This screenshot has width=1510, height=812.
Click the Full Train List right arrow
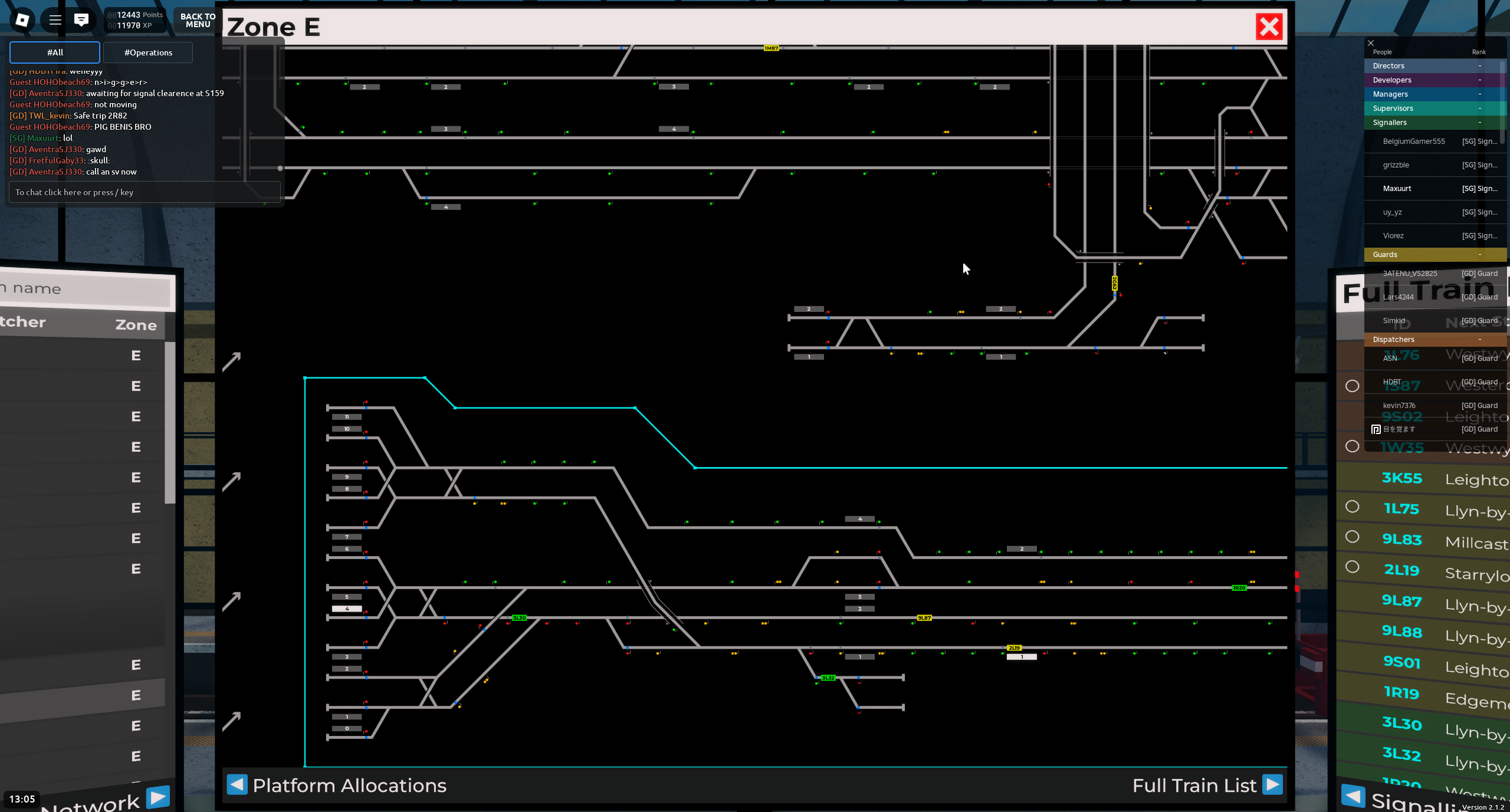tap(1272, 784)
